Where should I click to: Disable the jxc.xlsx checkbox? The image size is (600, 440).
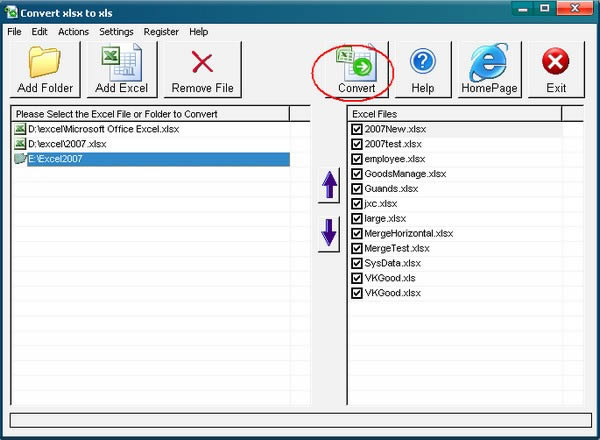tap(357, 204)
